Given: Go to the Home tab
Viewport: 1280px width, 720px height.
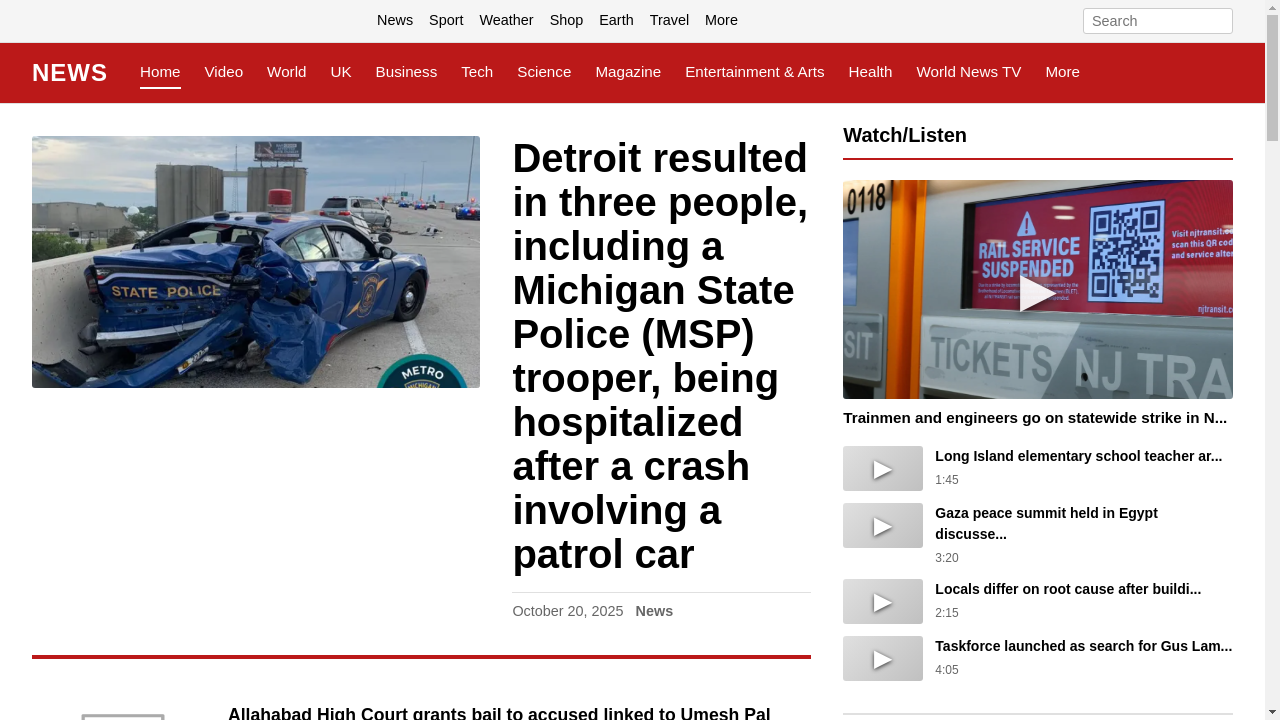Looking at the screenshot, I should click(160, 72).
